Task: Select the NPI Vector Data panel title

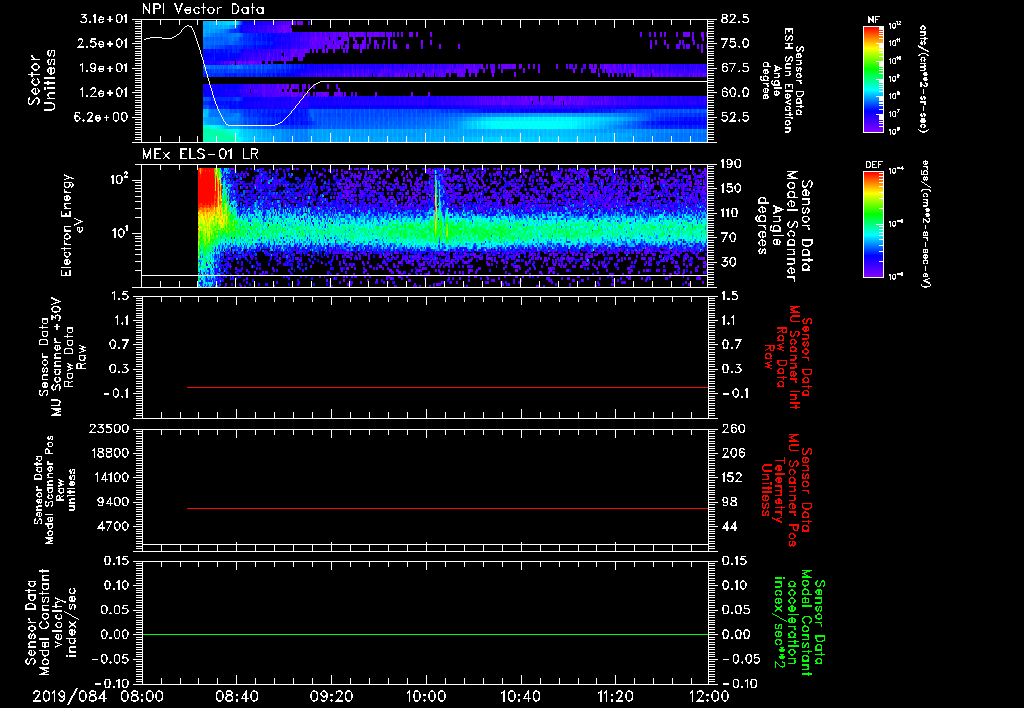Action: (x=203, y=8)
